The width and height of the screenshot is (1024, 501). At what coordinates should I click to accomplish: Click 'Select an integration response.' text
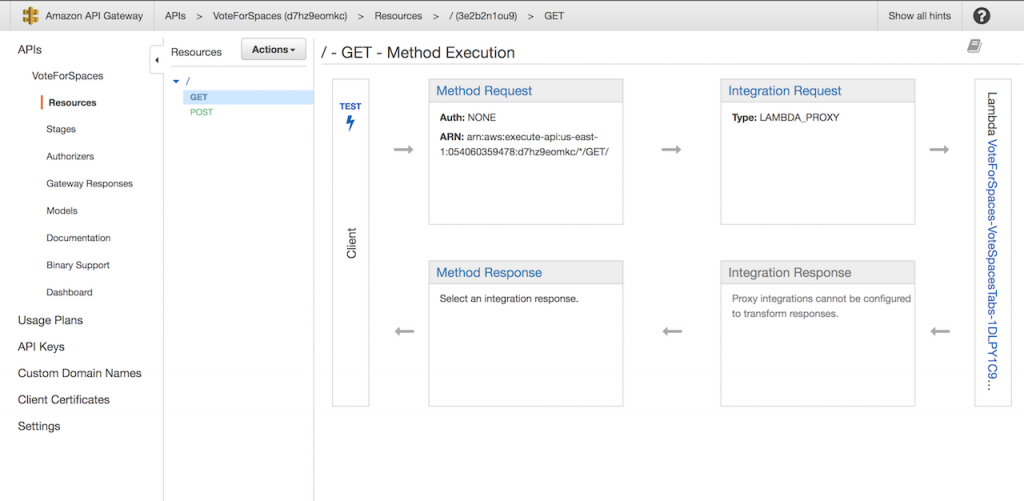tap(509, 299)
